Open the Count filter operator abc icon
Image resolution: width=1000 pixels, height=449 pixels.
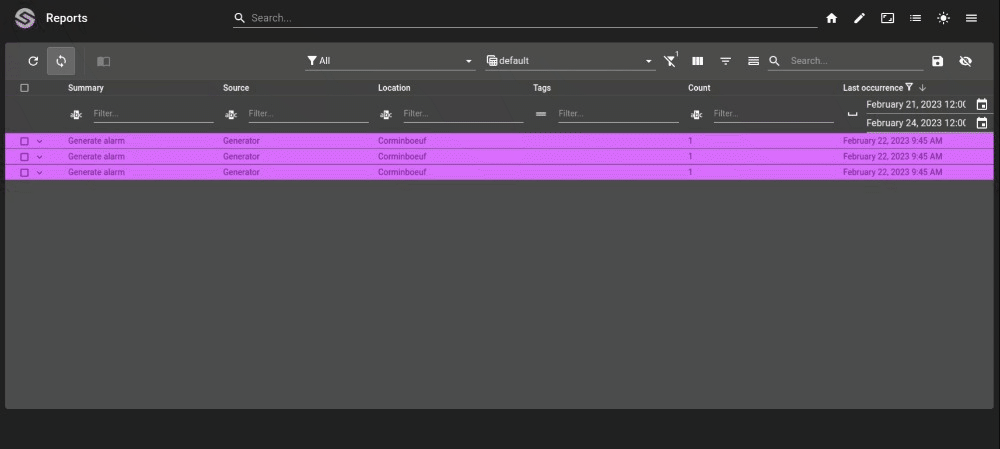pyautogui.click(x=696, y=115)
